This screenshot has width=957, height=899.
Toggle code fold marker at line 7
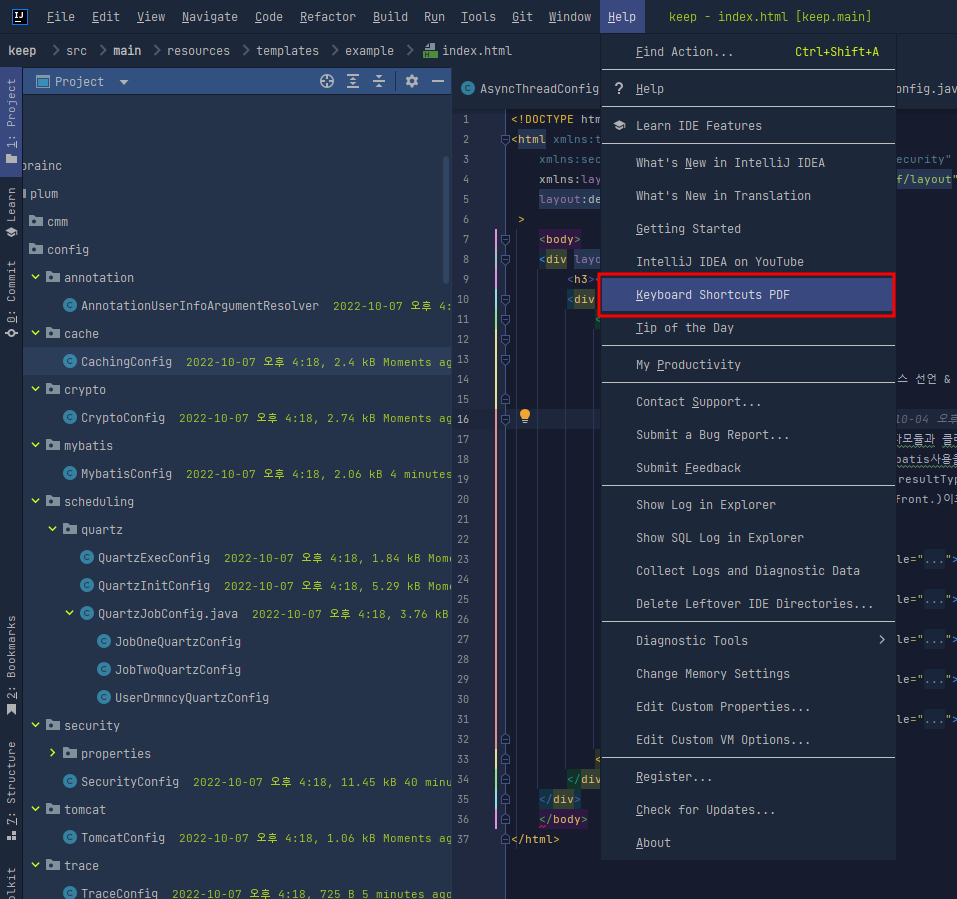click(x=505, y=239)
